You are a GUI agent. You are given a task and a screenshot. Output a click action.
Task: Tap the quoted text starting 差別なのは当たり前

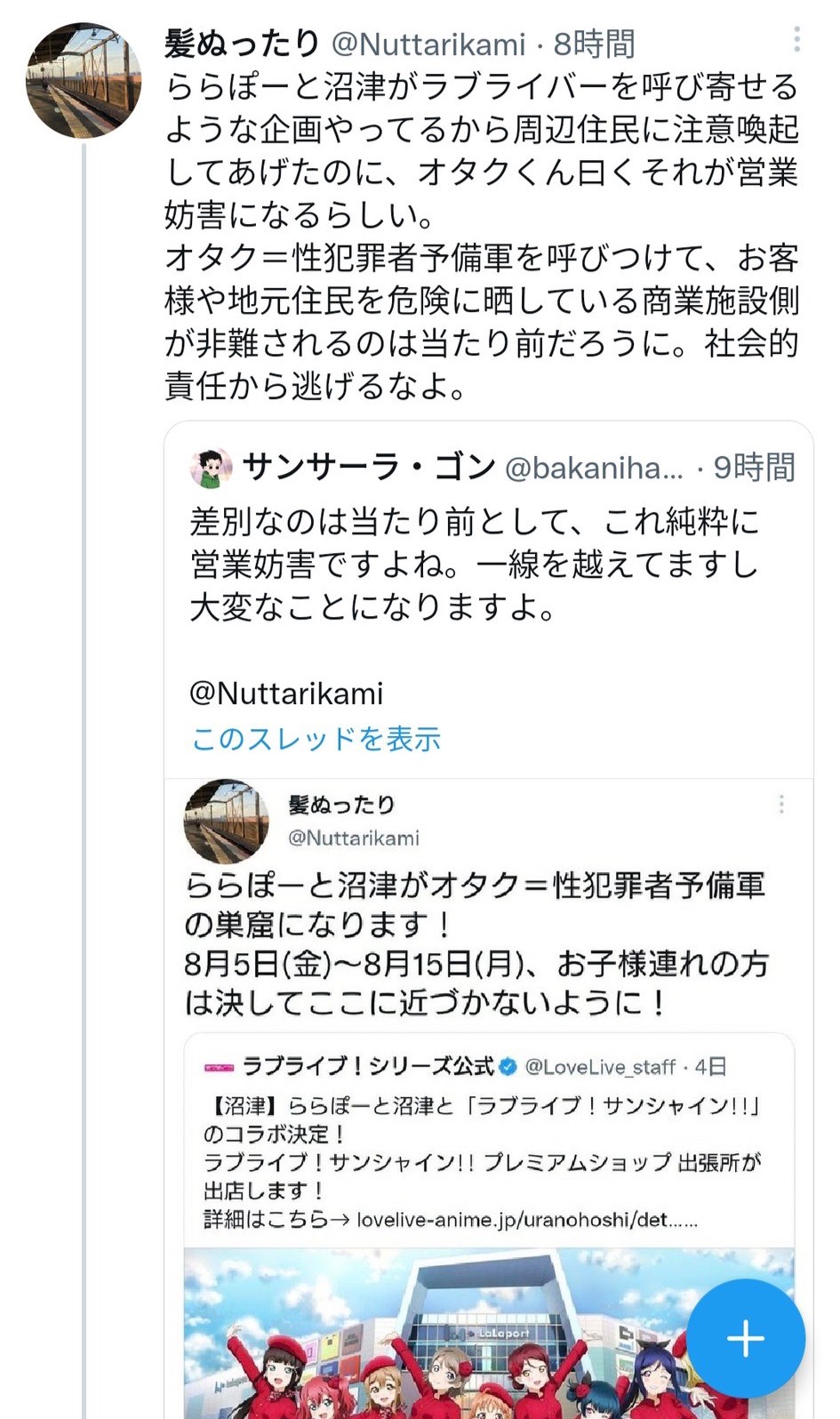coord(474,565)
